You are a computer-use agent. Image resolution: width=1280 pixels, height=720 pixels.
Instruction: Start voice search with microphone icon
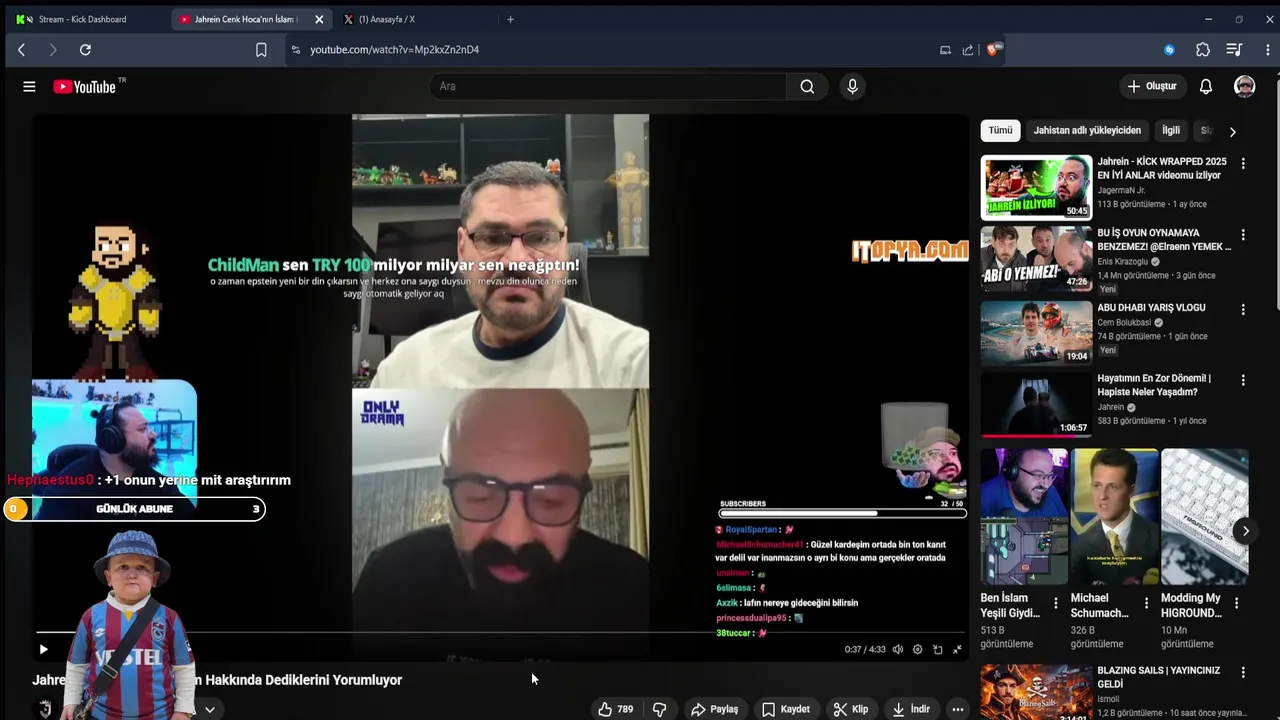(852, 86)
